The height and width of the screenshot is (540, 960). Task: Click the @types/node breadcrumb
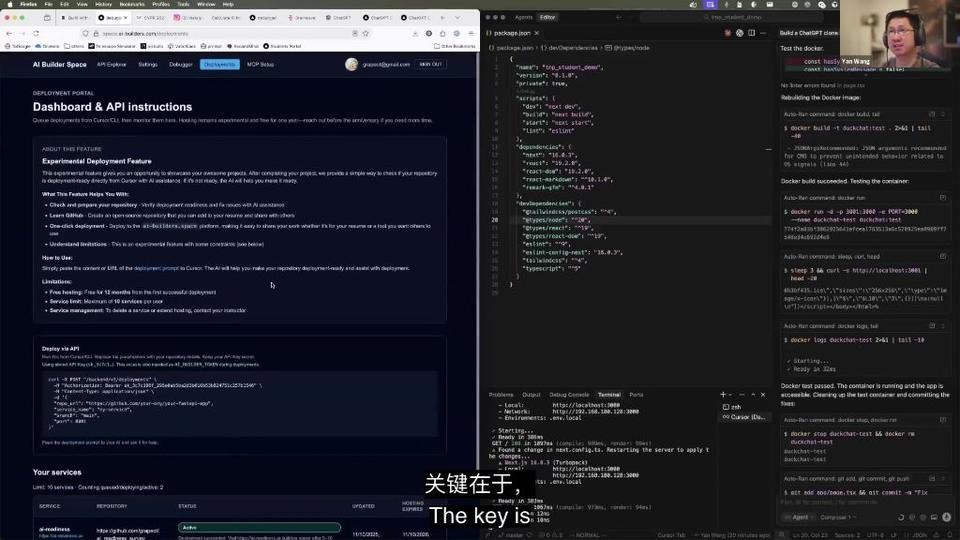628,48
